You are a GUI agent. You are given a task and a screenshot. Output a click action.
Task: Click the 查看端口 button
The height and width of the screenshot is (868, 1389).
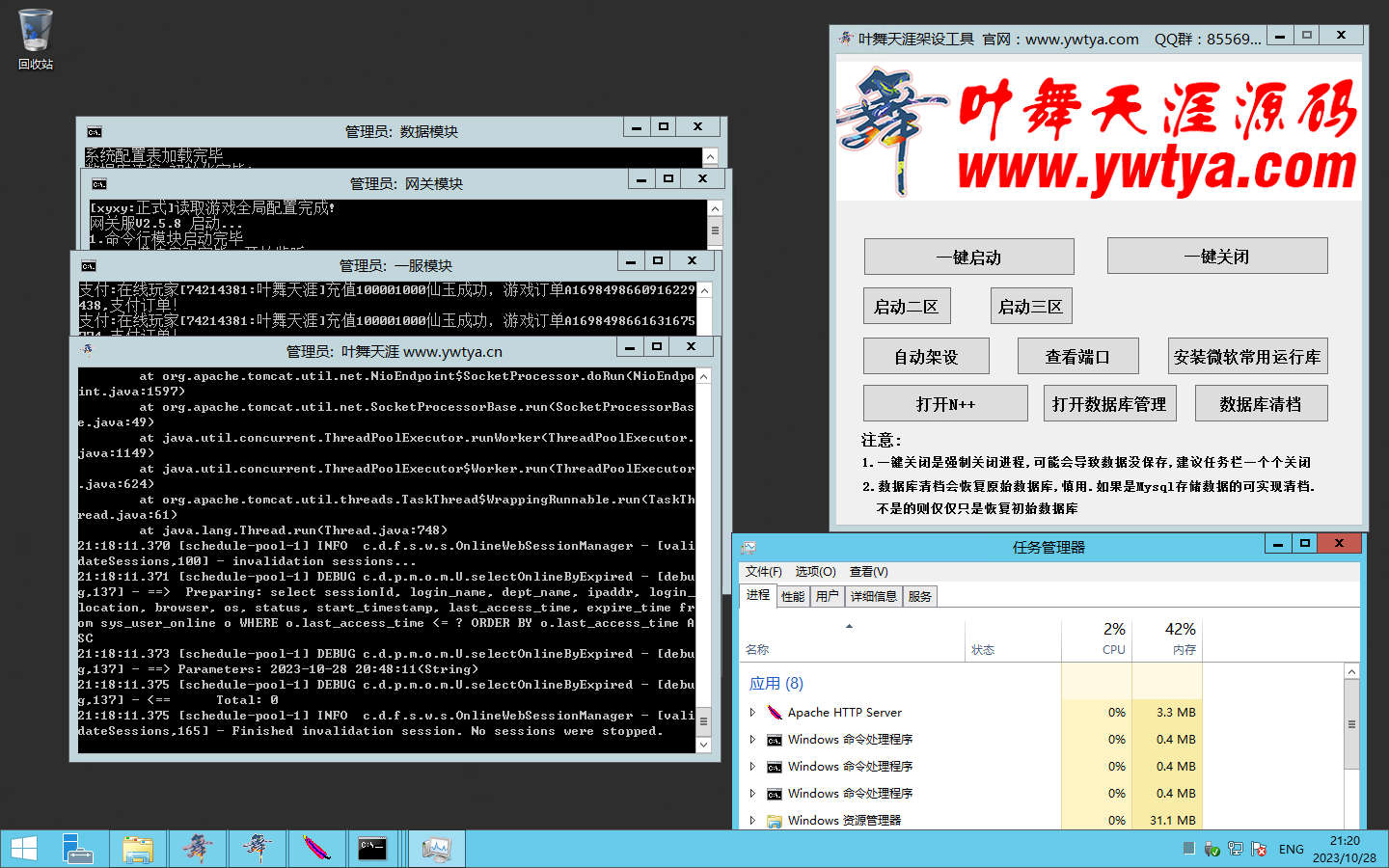pos(1078,356)
